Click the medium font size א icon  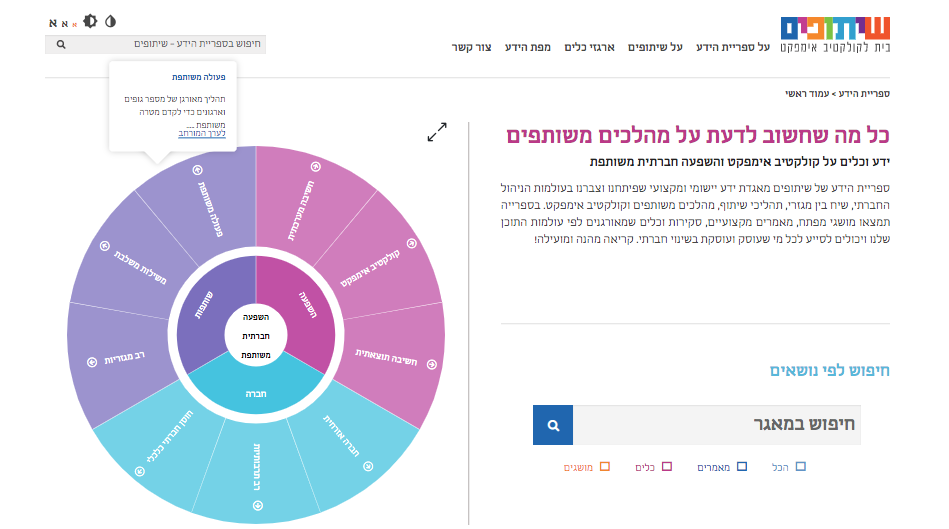coord(65,24)
